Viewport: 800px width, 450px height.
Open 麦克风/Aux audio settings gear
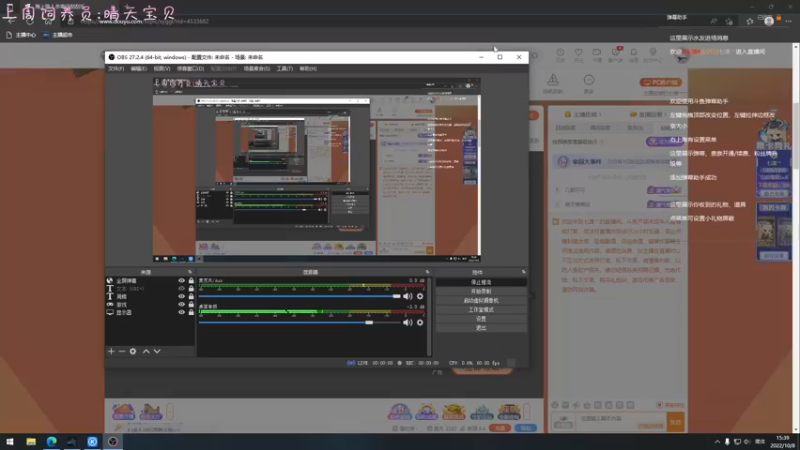click(x=420, y=296)
